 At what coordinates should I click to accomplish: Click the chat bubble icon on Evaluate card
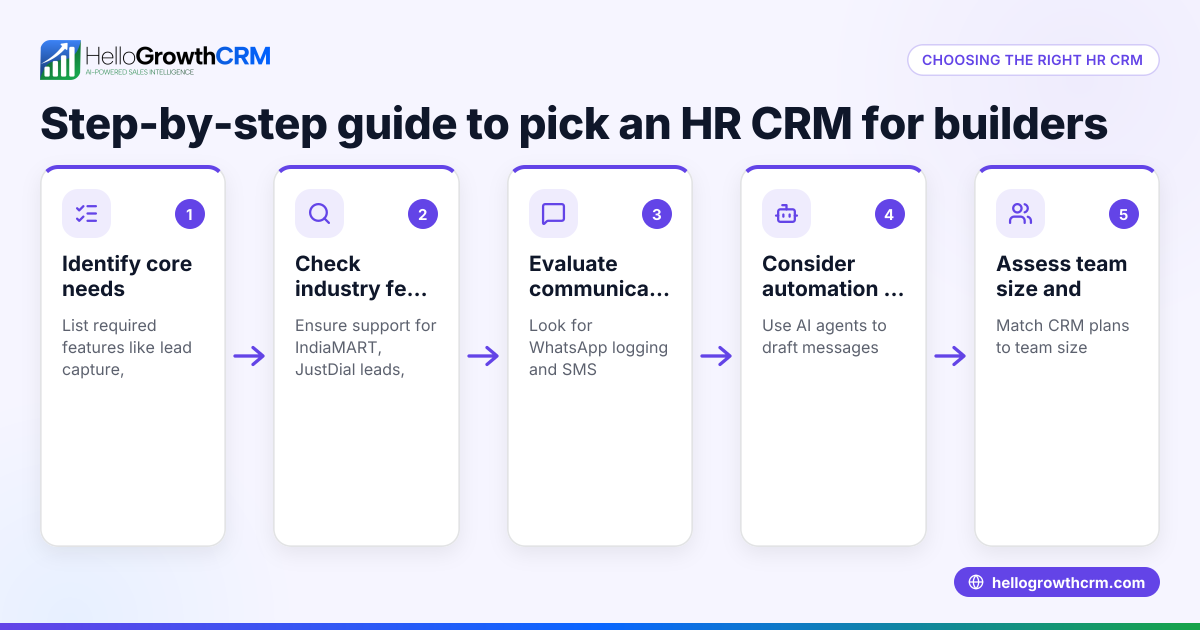pos(553,213)
